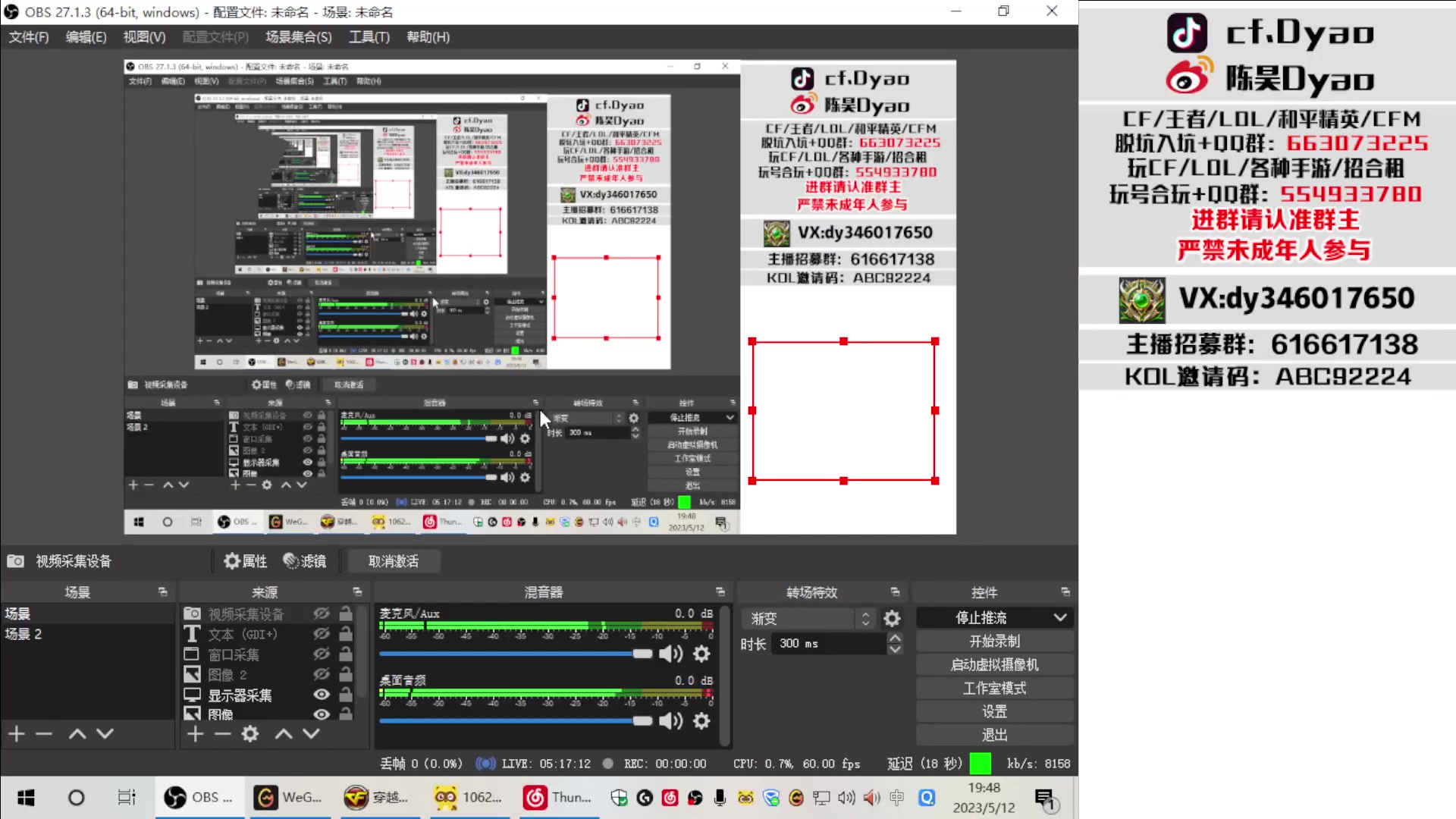Open Windows Start menu

pos(26,798)
